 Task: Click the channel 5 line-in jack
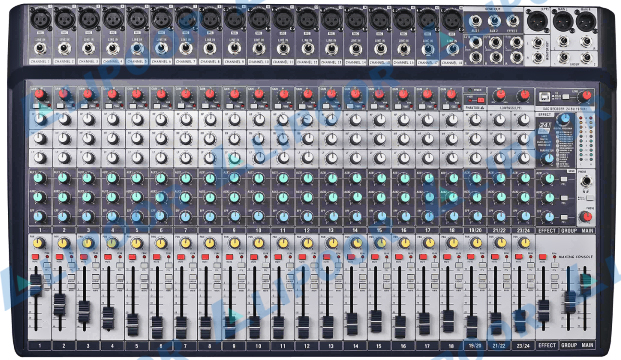coord(137,49)
